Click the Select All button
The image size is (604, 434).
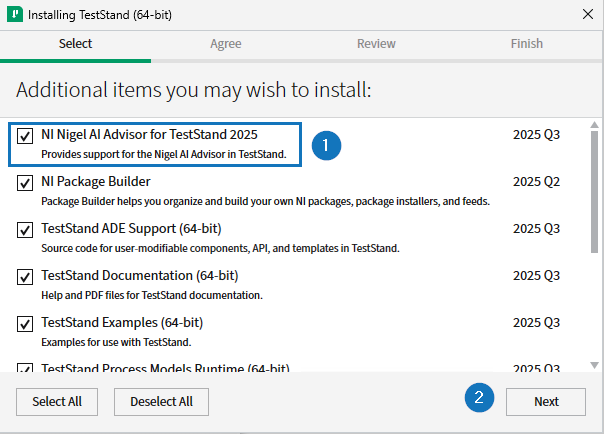tap(57, 402)
